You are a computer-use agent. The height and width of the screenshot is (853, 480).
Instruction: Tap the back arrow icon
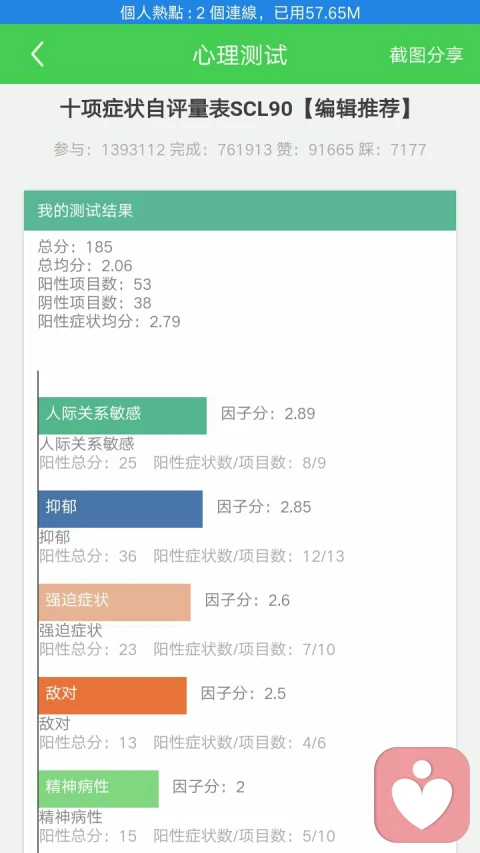(x=37, y=54)
